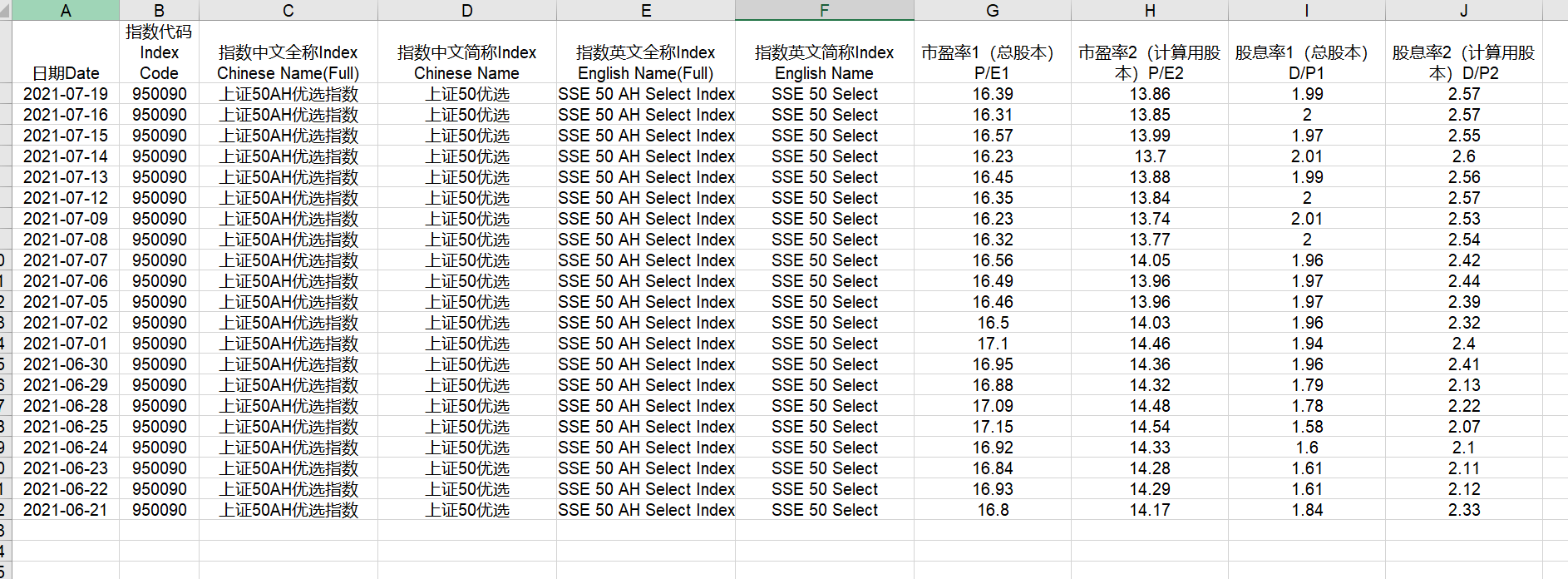
Task: Select date cell 2021-06-30
Action: [66, 364]
